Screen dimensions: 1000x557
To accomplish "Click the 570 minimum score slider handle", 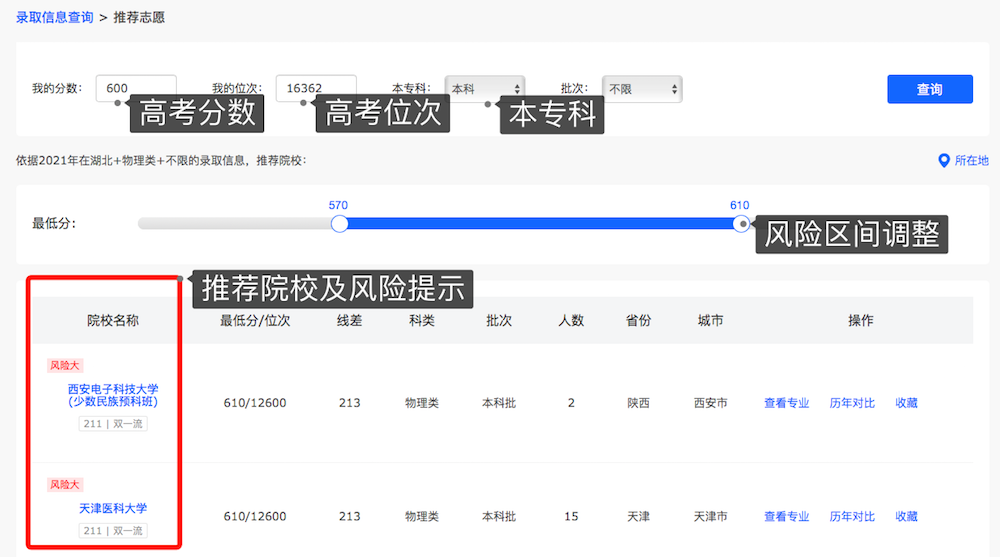I will point(339,224).
